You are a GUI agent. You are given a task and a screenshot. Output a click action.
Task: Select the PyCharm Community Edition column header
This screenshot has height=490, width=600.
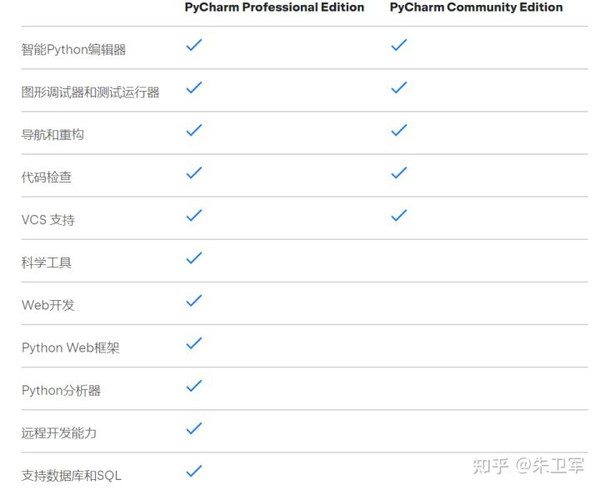(x=476, y=8)
